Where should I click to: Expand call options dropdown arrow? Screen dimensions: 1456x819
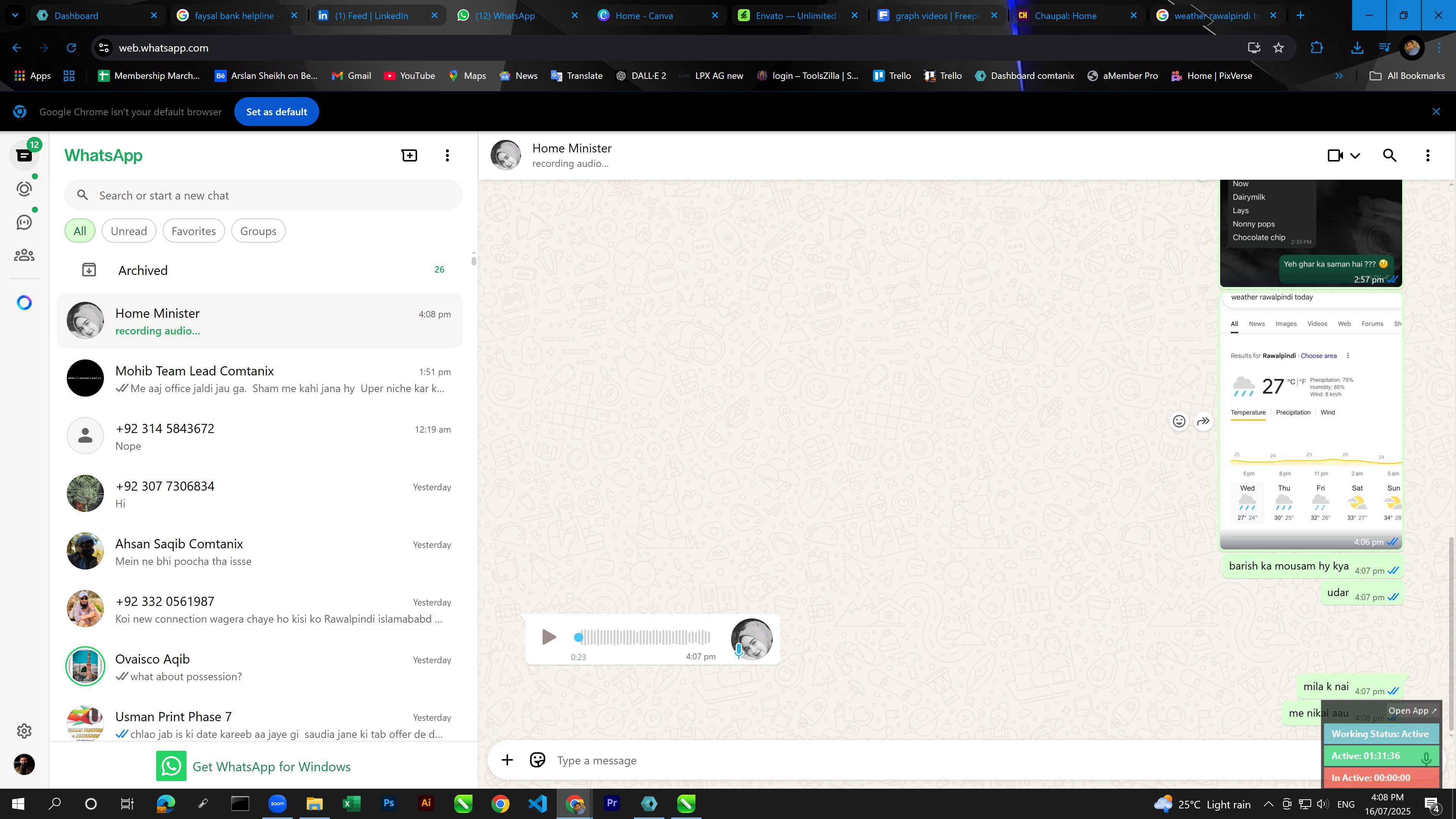click(x=1355, y=155)
